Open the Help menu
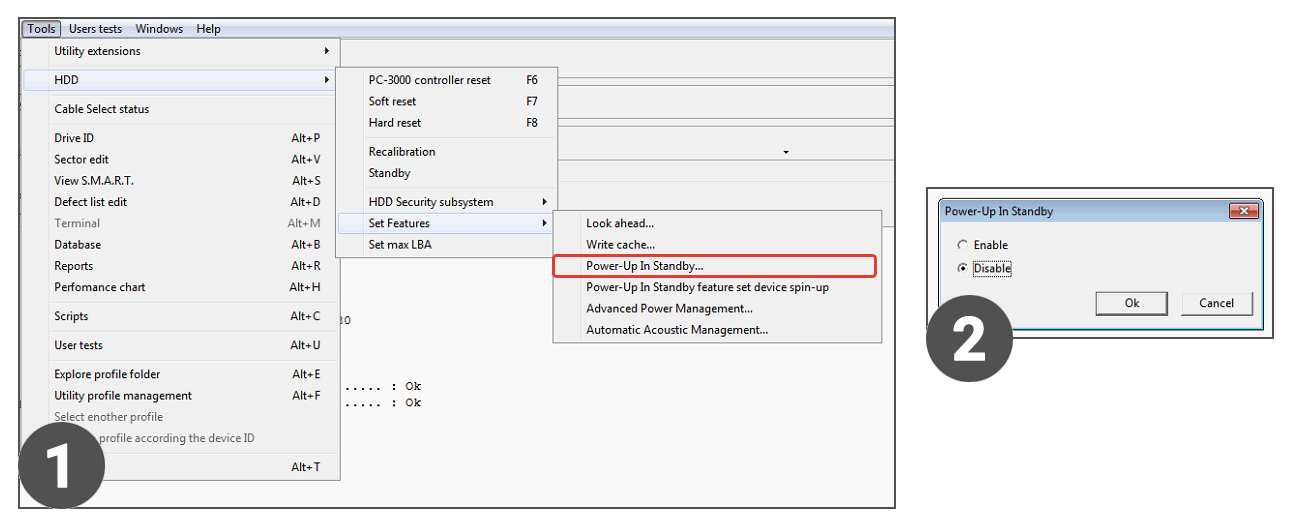Screen dimensions: 1297x531 209,29
